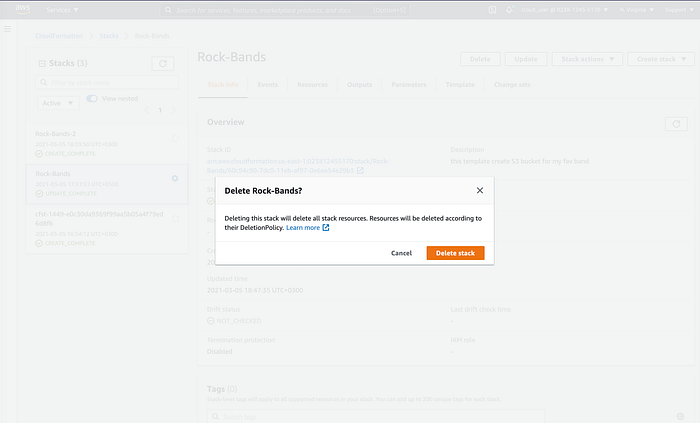Focus the AWS services search field
This screenshot has width=700, height=423.
285,10
